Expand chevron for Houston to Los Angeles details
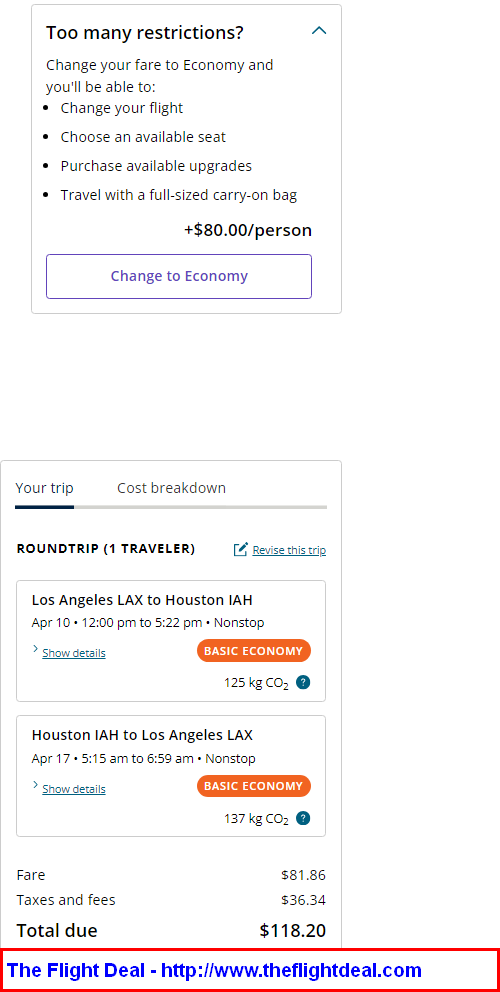 pos(35,785)
